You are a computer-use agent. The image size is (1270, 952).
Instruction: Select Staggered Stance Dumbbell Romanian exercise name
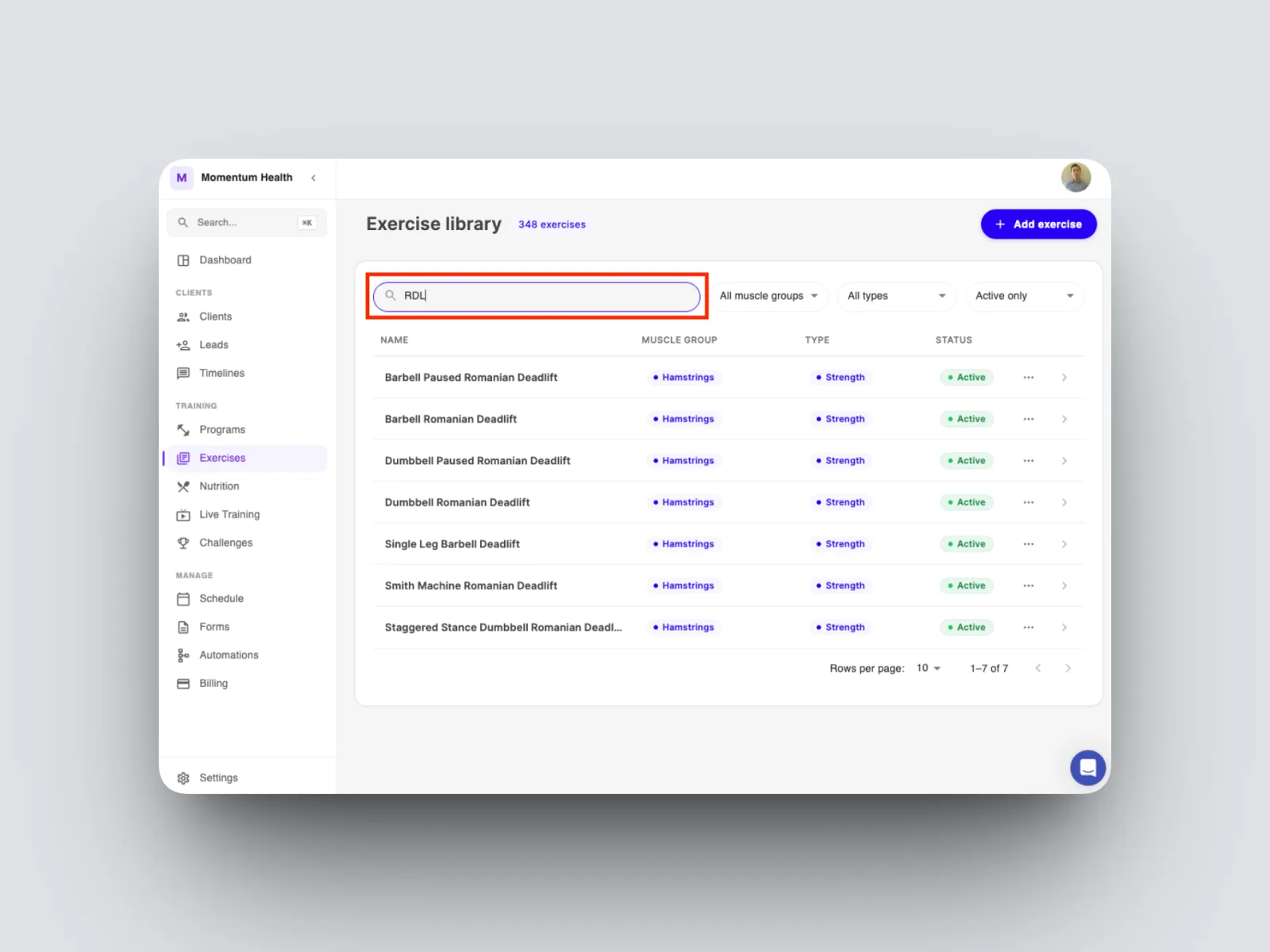503,628
